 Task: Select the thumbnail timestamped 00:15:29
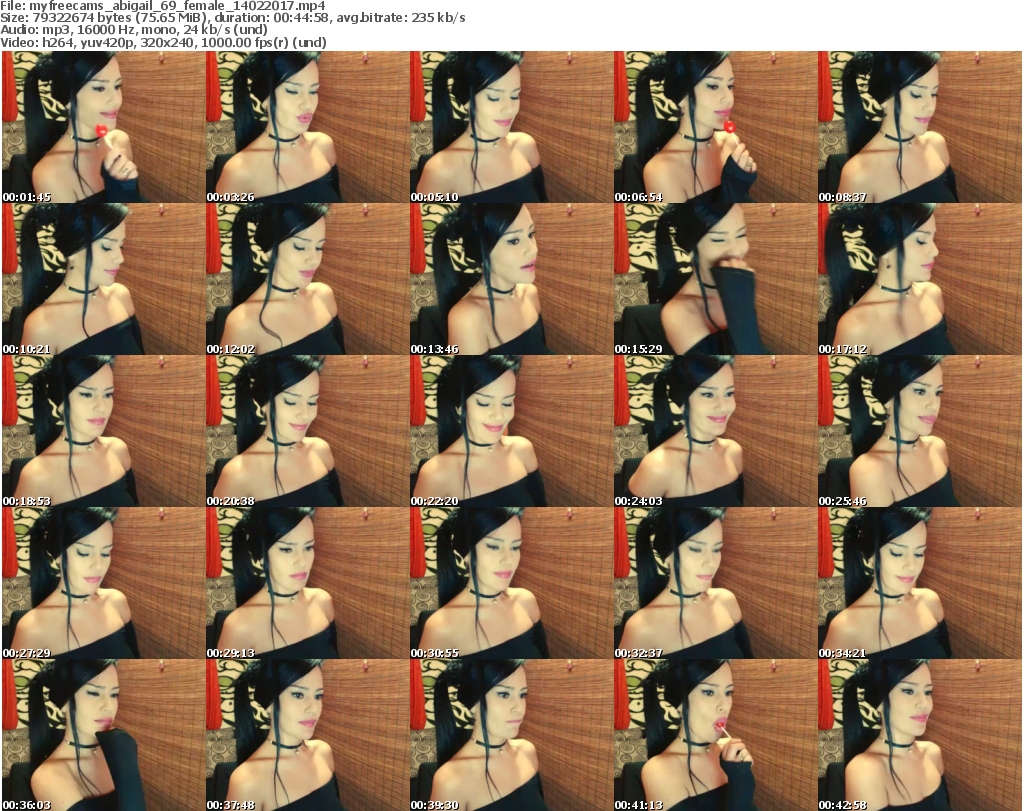pyautogui.click(x=715, y=279)
